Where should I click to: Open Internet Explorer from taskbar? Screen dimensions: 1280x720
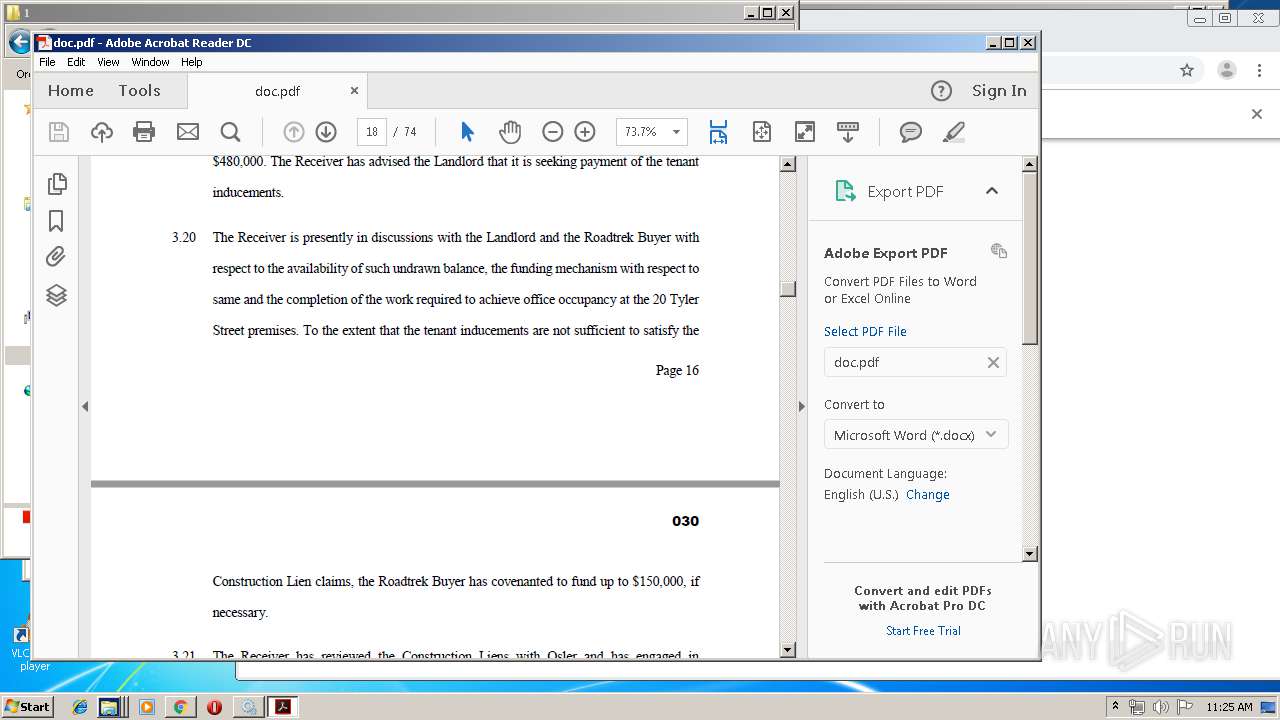80,707
